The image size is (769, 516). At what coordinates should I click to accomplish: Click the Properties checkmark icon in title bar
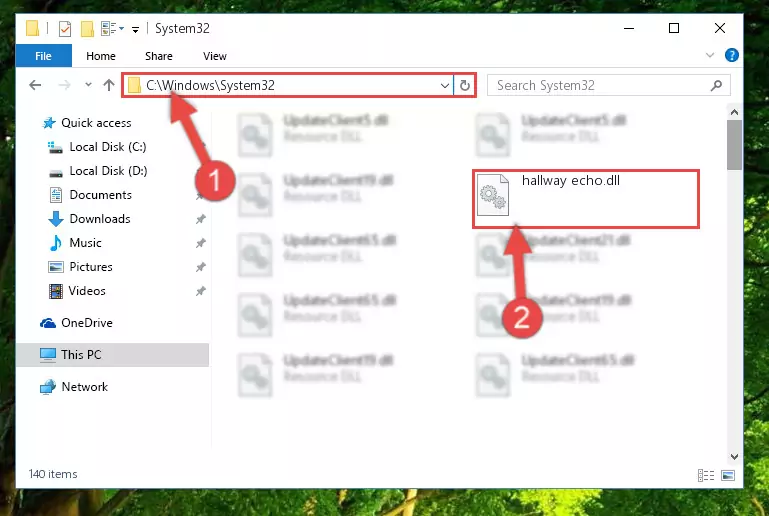click(65, 29)
